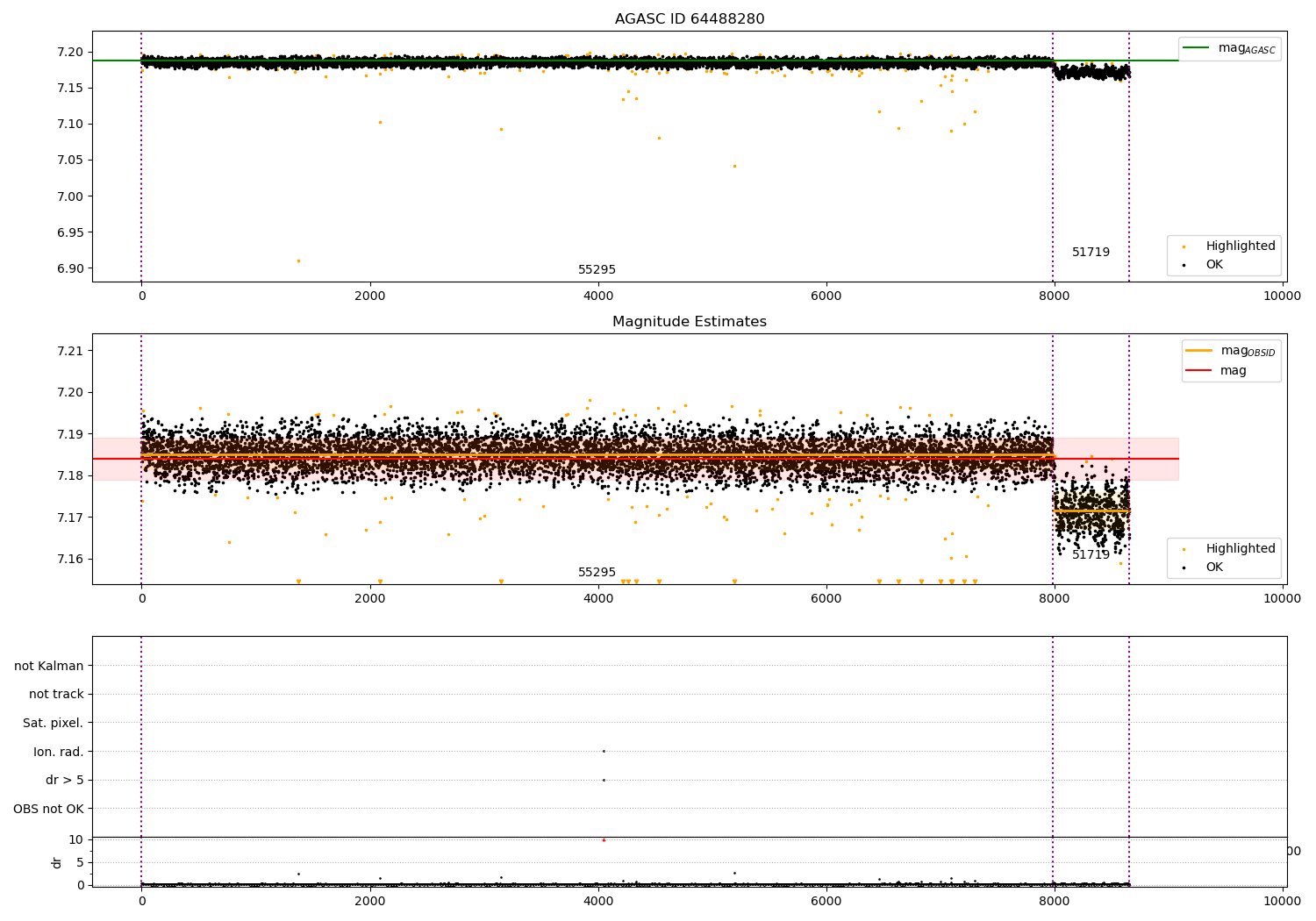Click the Magnitude Estimates plot title
Viewport: 1316px width, 921px height.
click(x=690, y=322)
